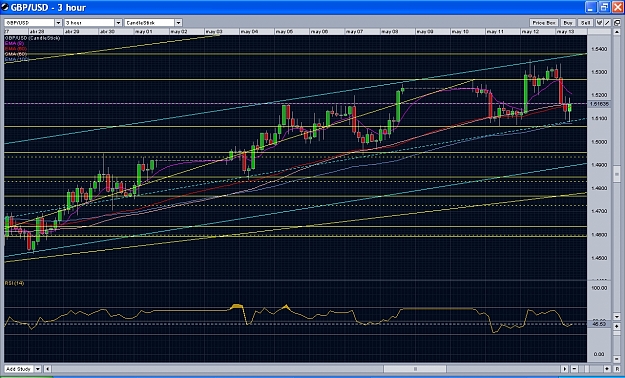625x378 pixels.
Task: Click the RSI(14) study label
Action: tap(14, 283)
